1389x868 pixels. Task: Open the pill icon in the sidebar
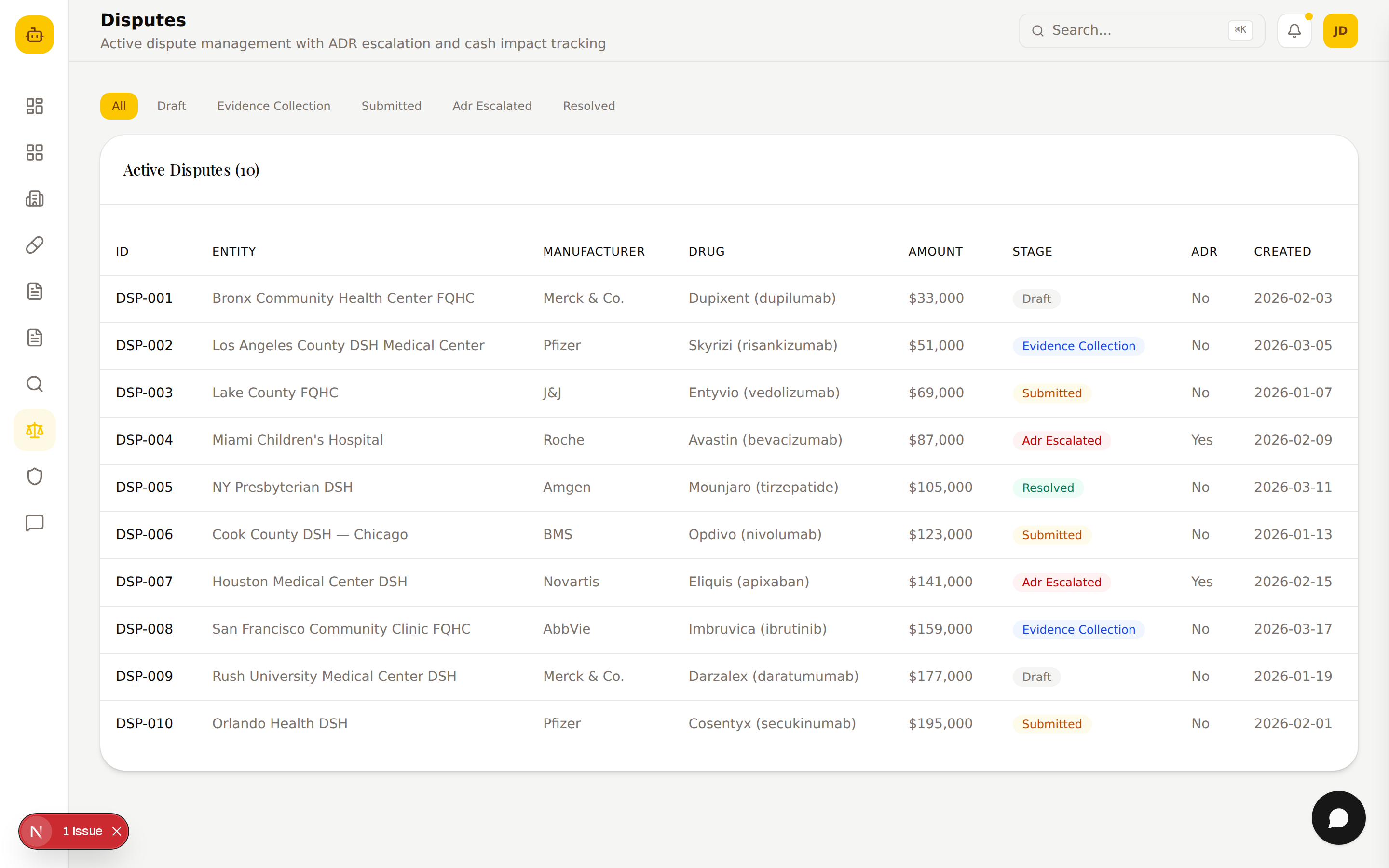coord(34,245)
